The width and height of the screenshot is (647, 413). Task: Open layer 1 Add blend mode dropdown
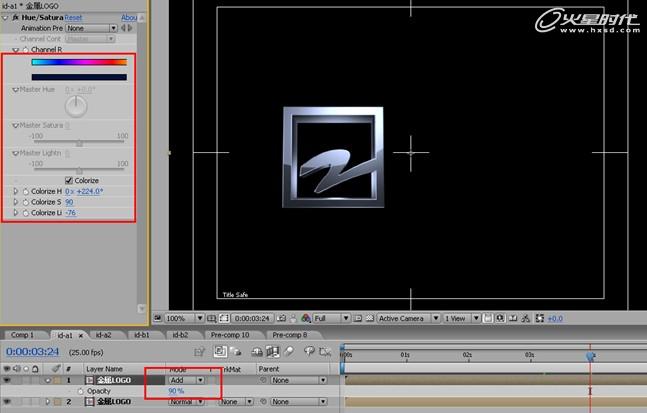point(186,380)
